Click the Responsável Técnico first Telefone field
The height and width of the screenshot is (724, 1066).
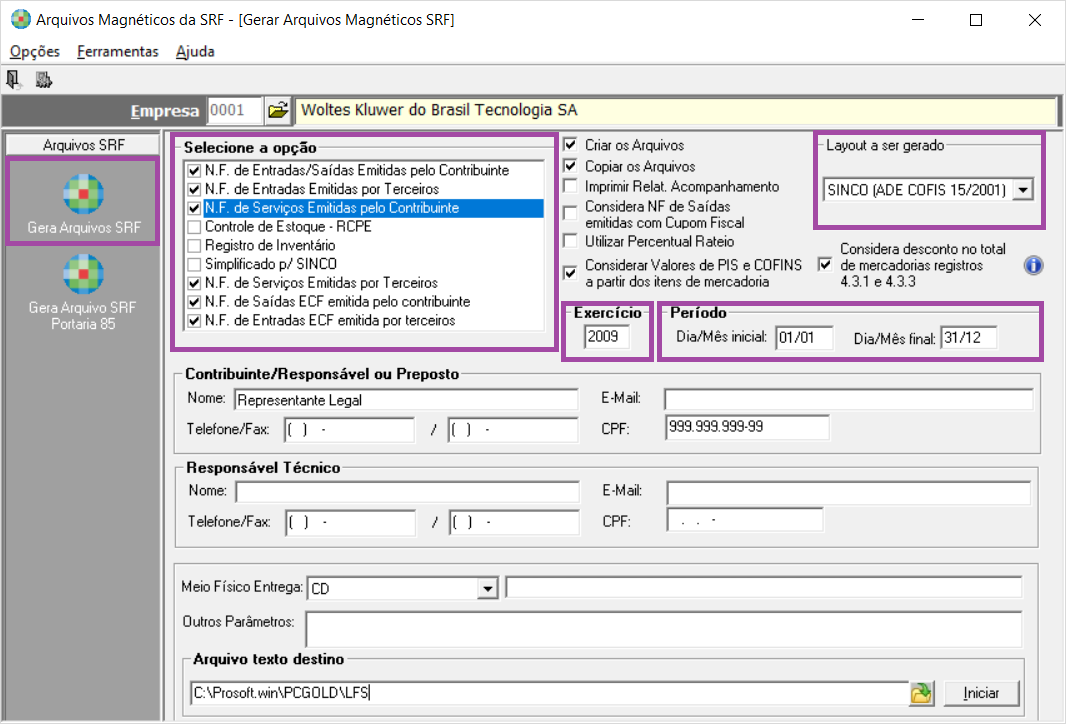click(350, 523)
